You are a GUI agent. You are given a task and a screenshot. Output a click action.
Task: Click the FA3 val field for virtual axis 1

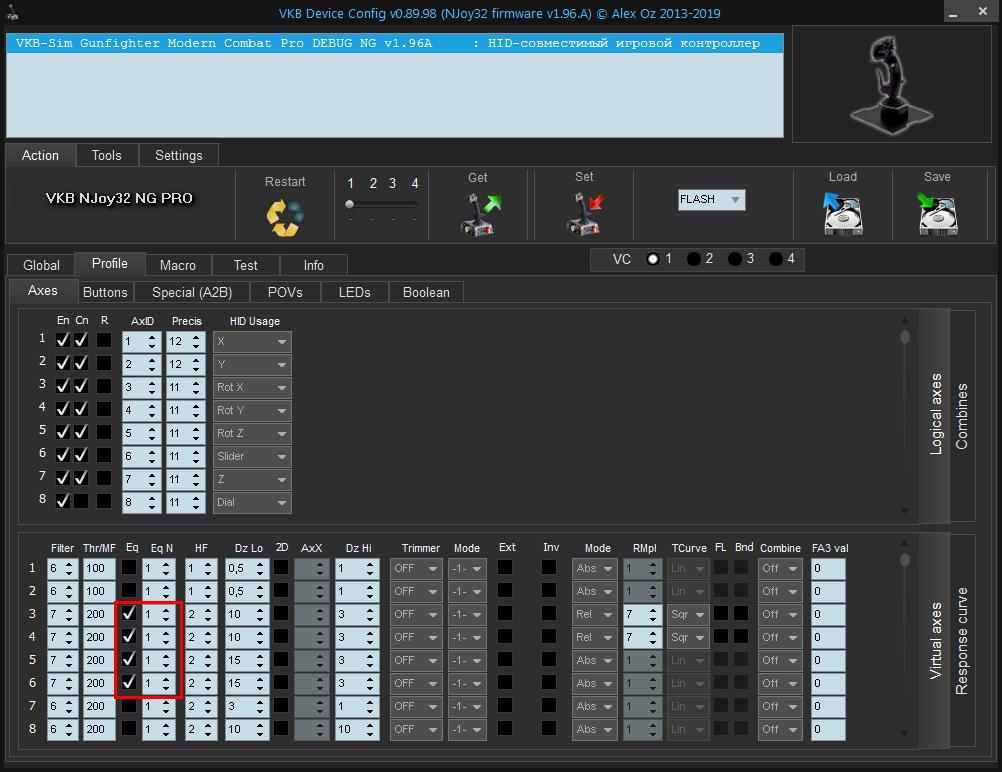828,569
